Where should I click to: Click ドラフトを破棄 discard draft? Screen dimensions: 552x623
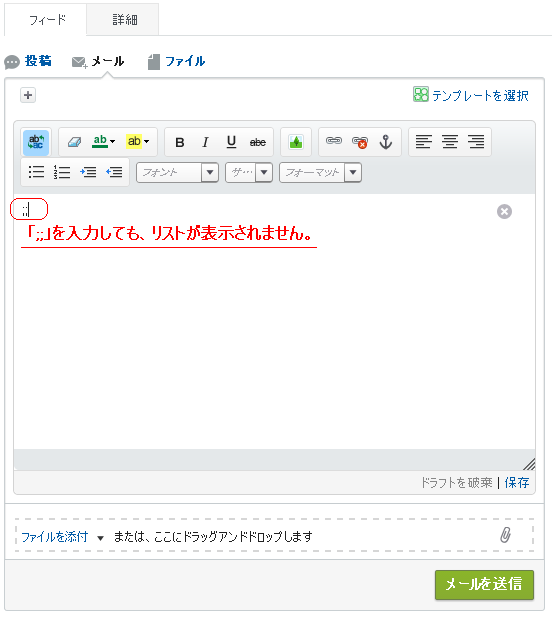456,482
